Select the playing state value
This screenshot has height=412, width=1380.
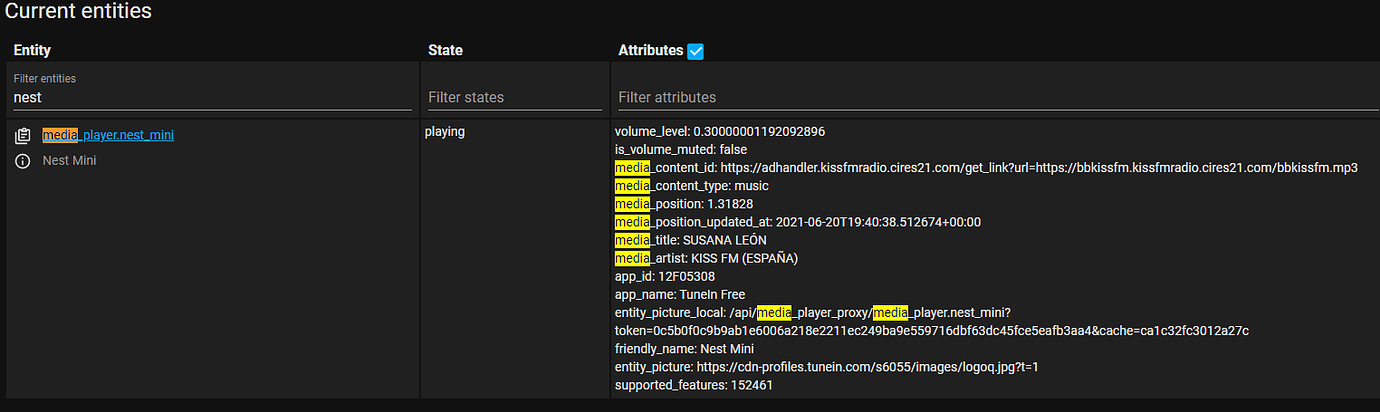(x=445, y=131)
